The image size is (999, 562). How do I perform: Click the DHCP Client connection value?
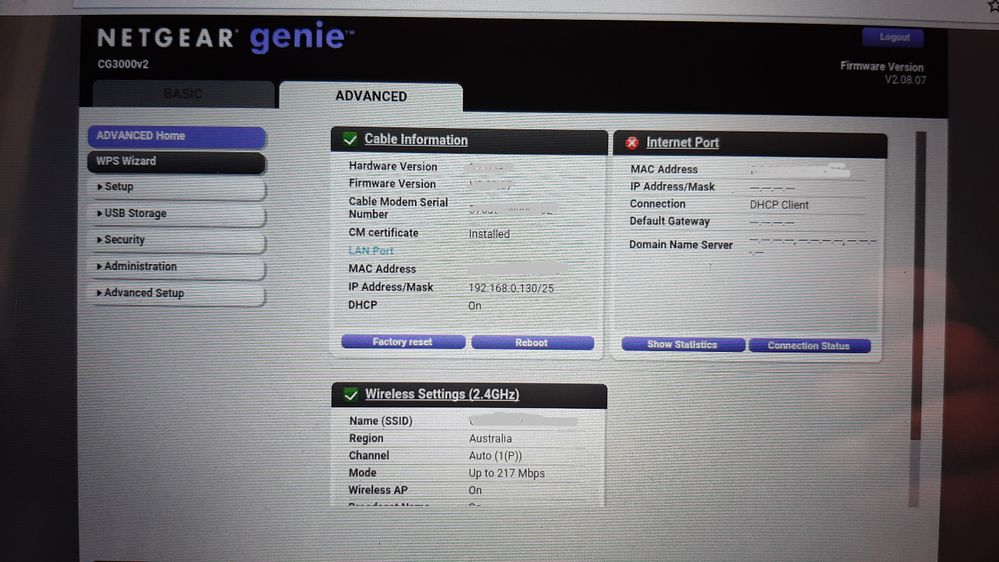pyautogui.click(x=779, y=205)
